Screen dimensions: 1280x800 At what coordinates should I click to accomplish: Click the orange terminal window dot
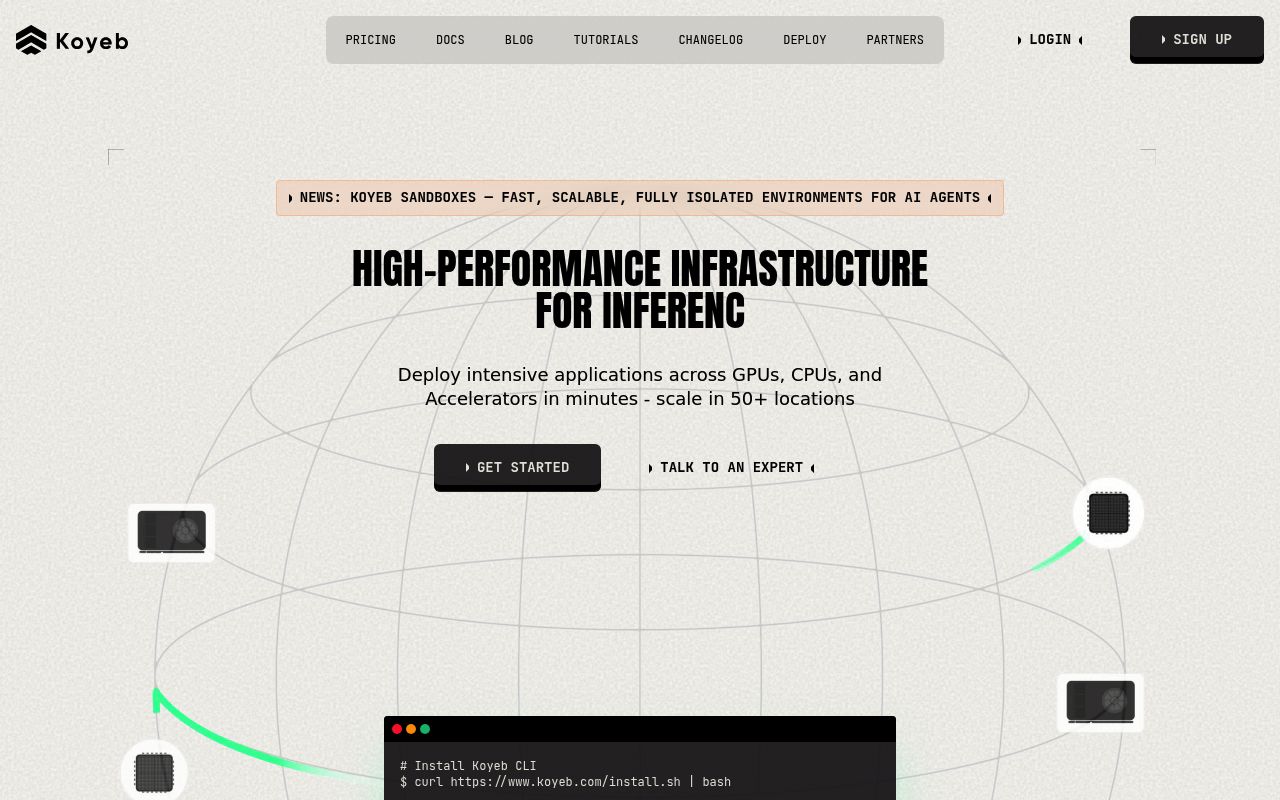pyautogui.click(x=411, y=729)
